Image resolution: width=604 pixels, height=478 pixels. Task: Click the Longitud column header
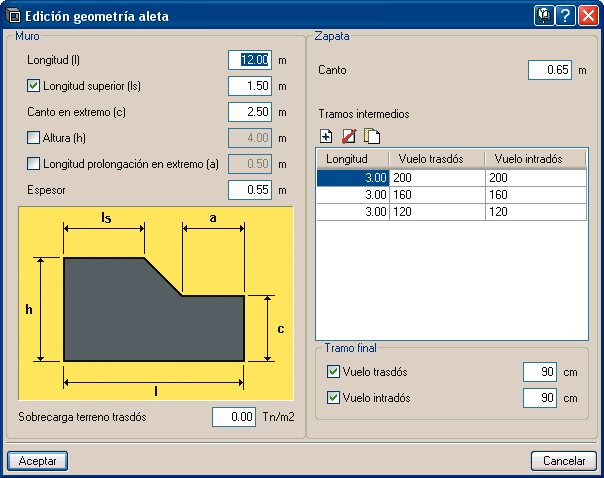coord(352,159)
